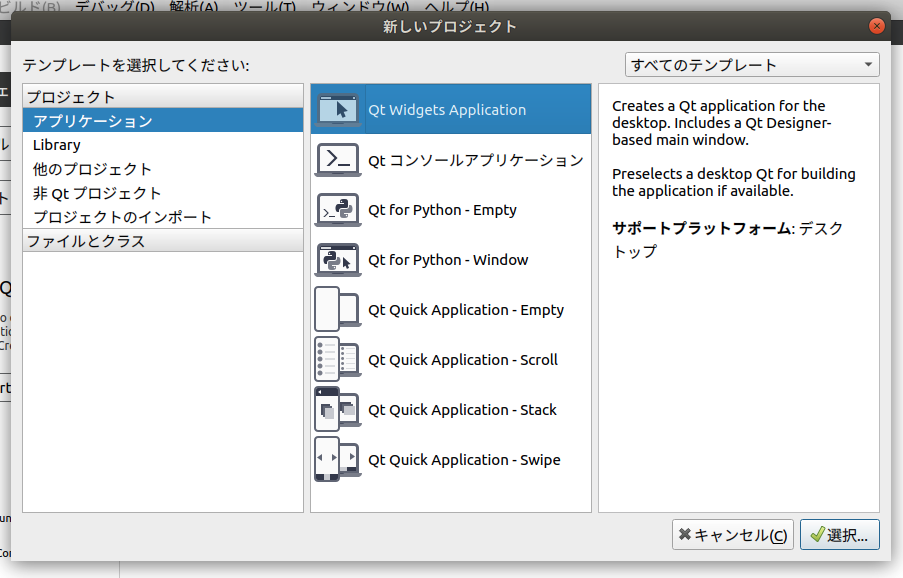
Task: Open the すべてのテンプレート dropdown
Action: coord(751,65)
